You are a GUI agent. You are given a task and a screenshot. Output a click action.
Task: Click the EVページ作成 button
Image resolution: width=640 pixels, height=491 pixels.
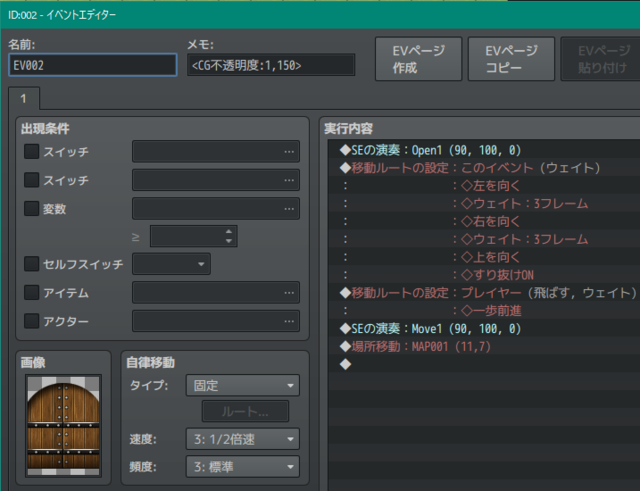[x=418, y=59]
